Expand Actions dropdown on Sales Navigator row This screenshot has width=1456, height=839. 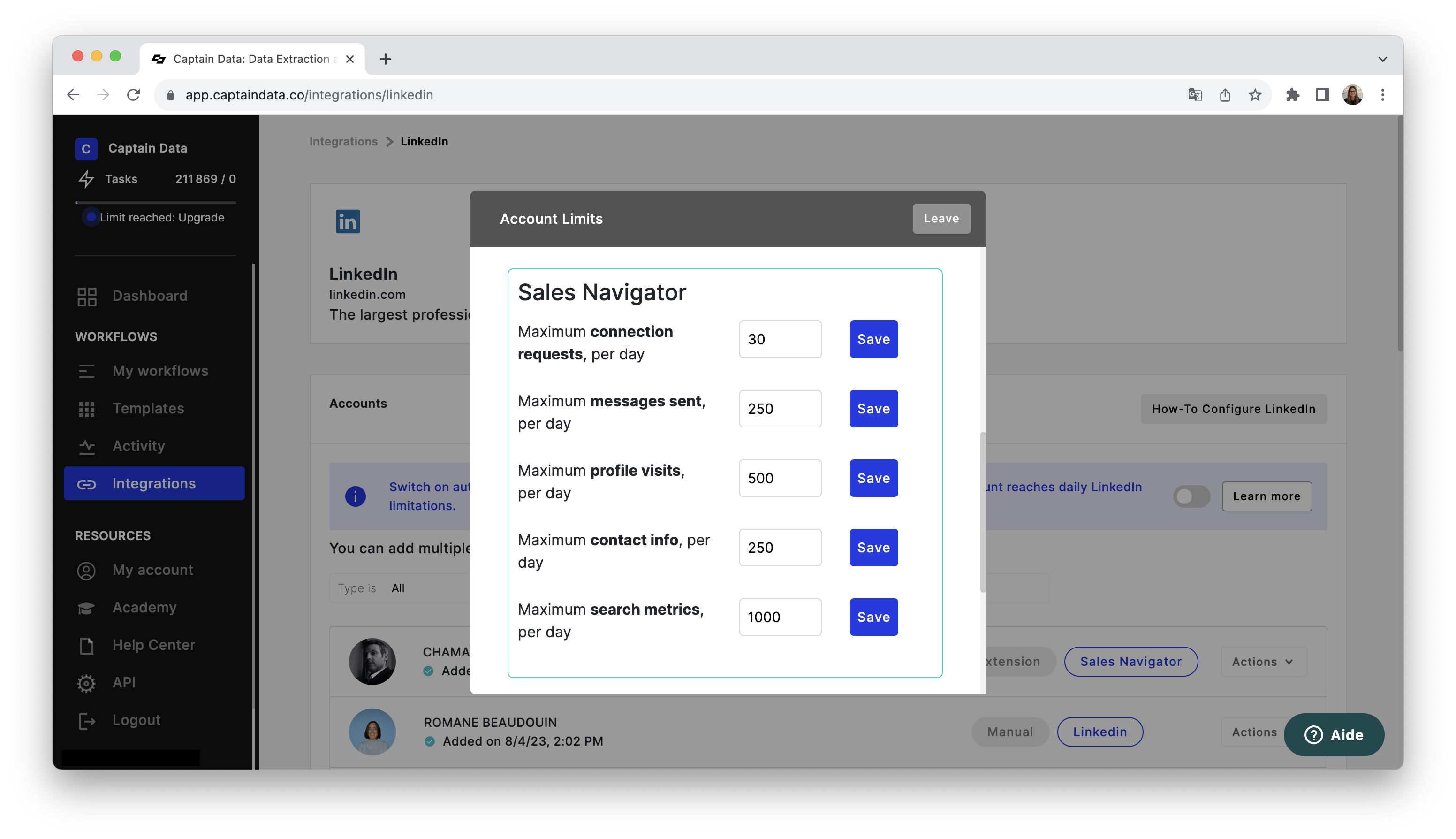click(1263, 662)
